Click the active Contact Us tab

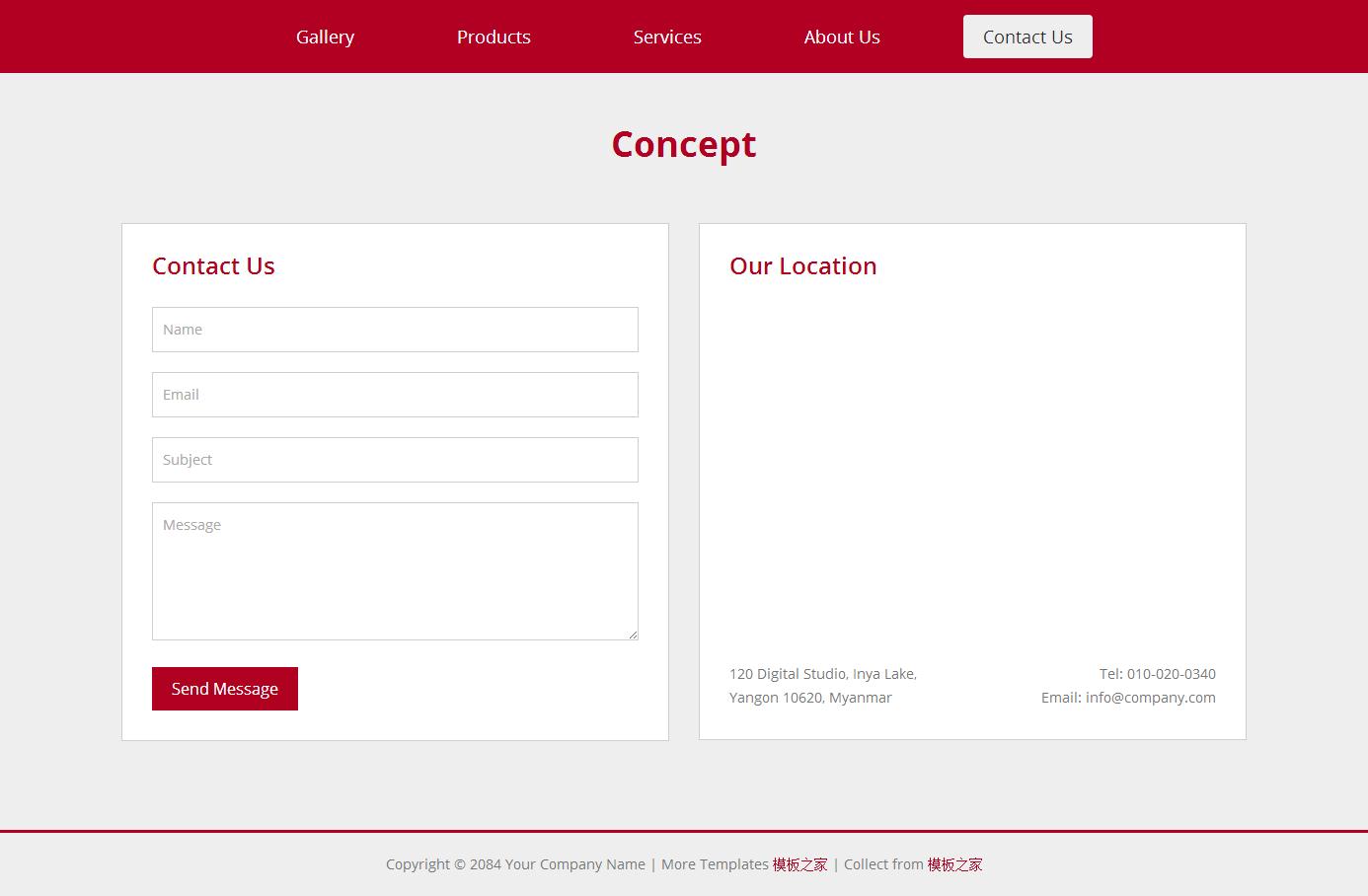[x=1026, y=37]
